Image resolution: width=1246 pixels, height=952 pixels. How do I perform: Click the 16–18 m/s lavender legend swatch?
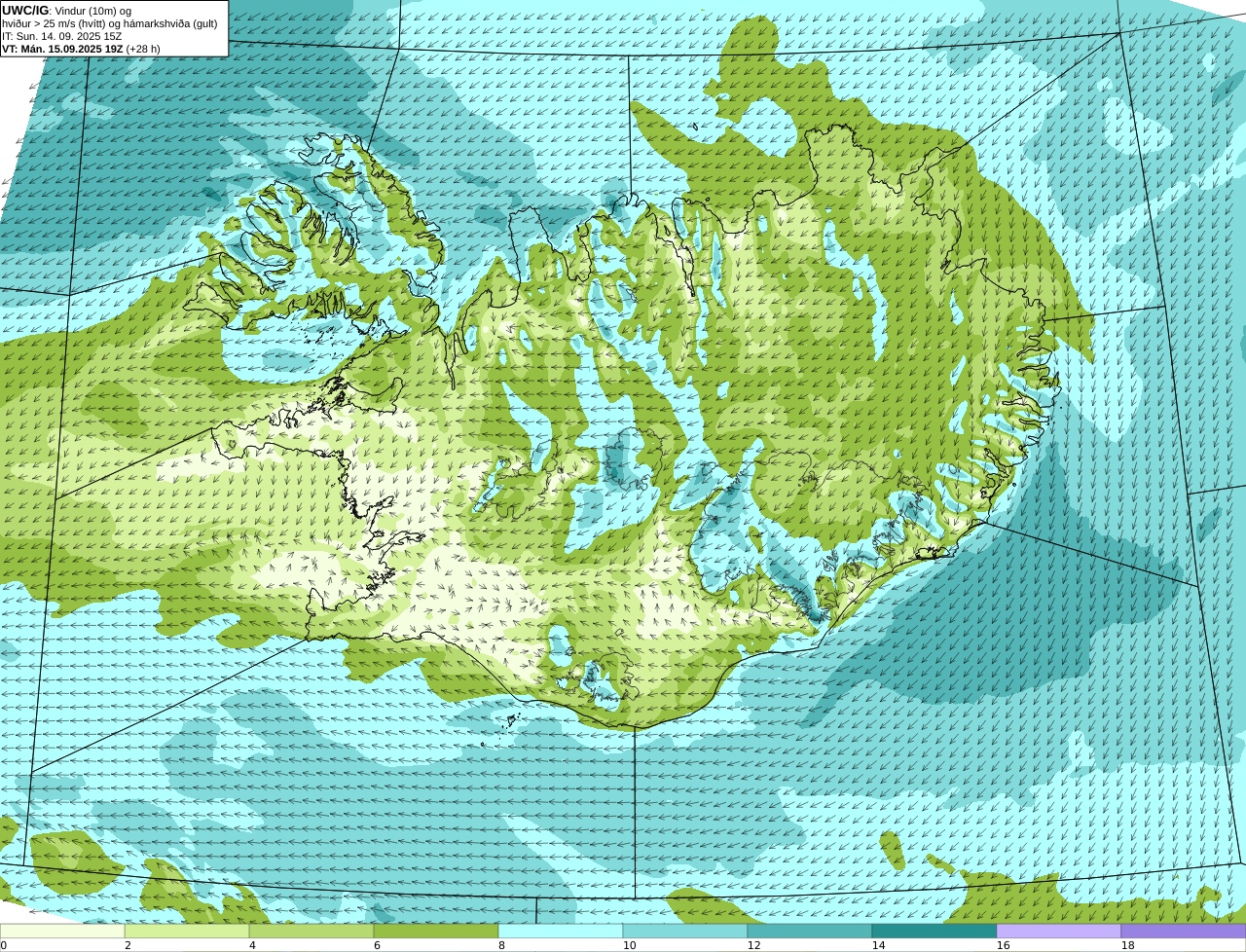click(1059, 931)
